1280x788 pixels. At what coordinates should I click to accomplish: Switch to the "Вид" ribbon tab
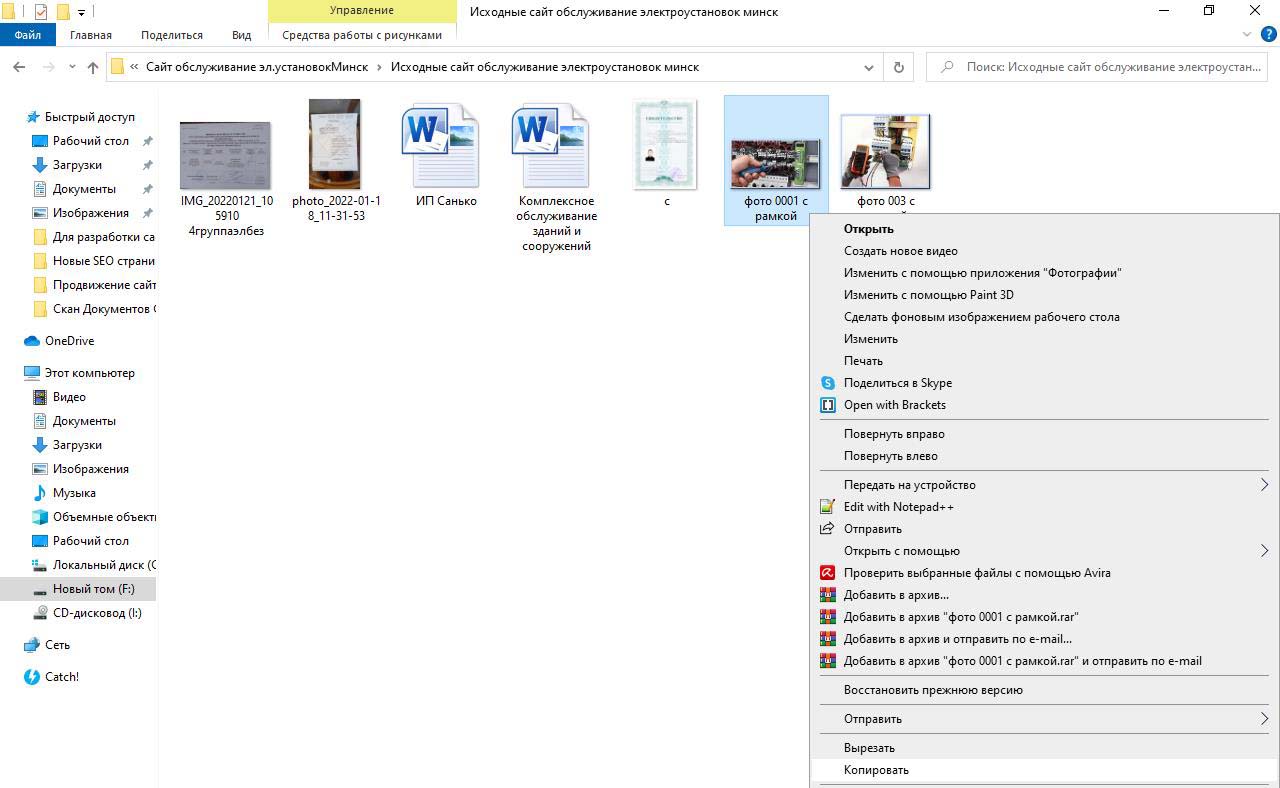click(241, 35)
